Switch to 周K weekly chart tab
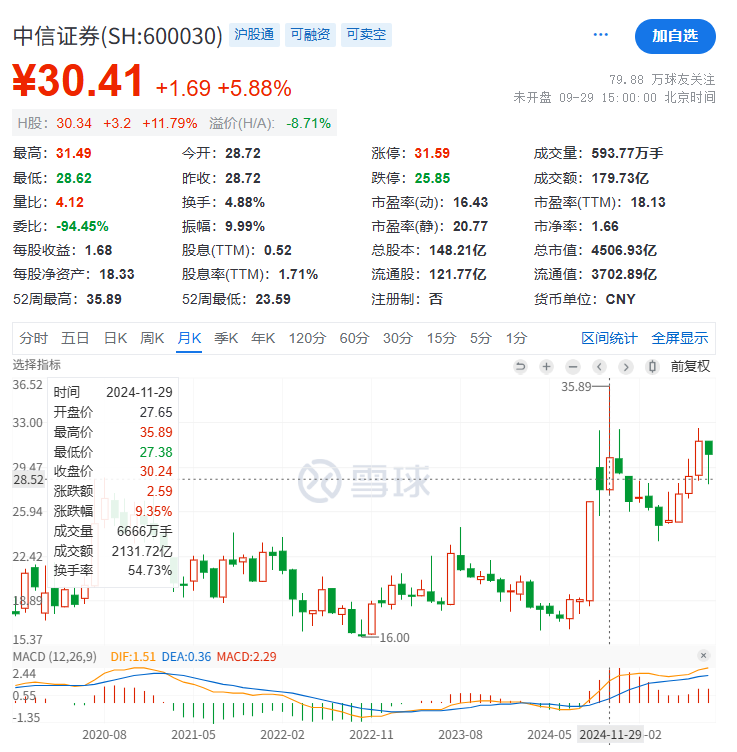Image resolution: width=737 pixels, height=752 pixels. 152,338
